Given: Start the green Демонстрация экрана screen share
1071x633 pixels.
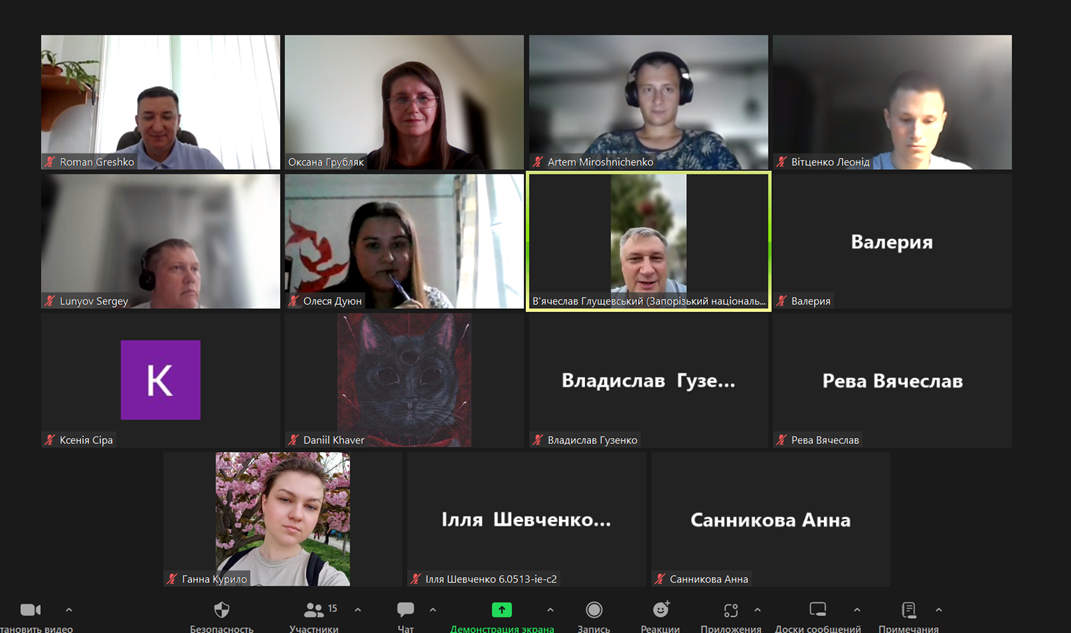Looking at the screenshot, I should point(501,610).
